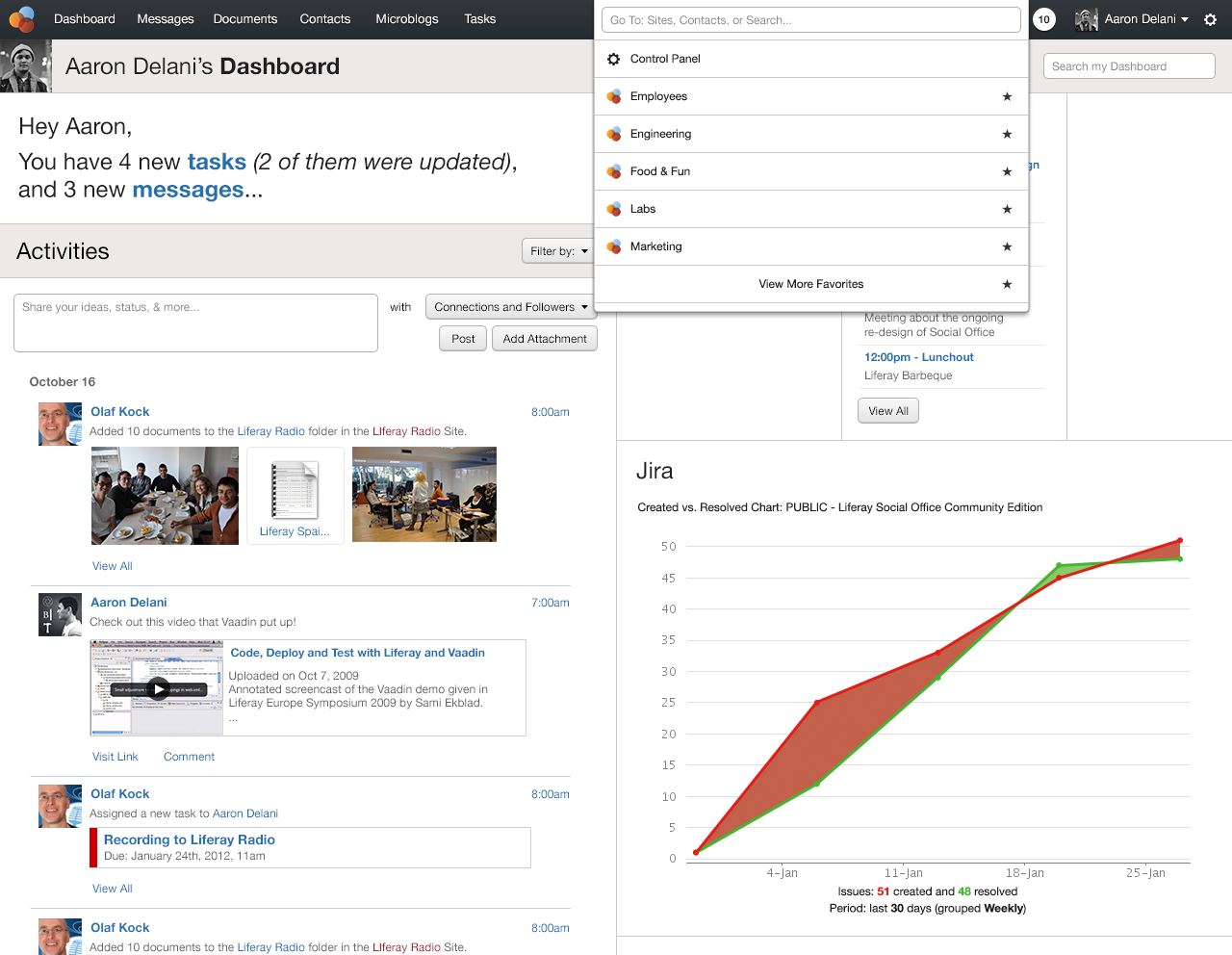Open the Filter by dropdown
Image resolution: width=1232 pixels, height=955 pixels.
(558, 250)
